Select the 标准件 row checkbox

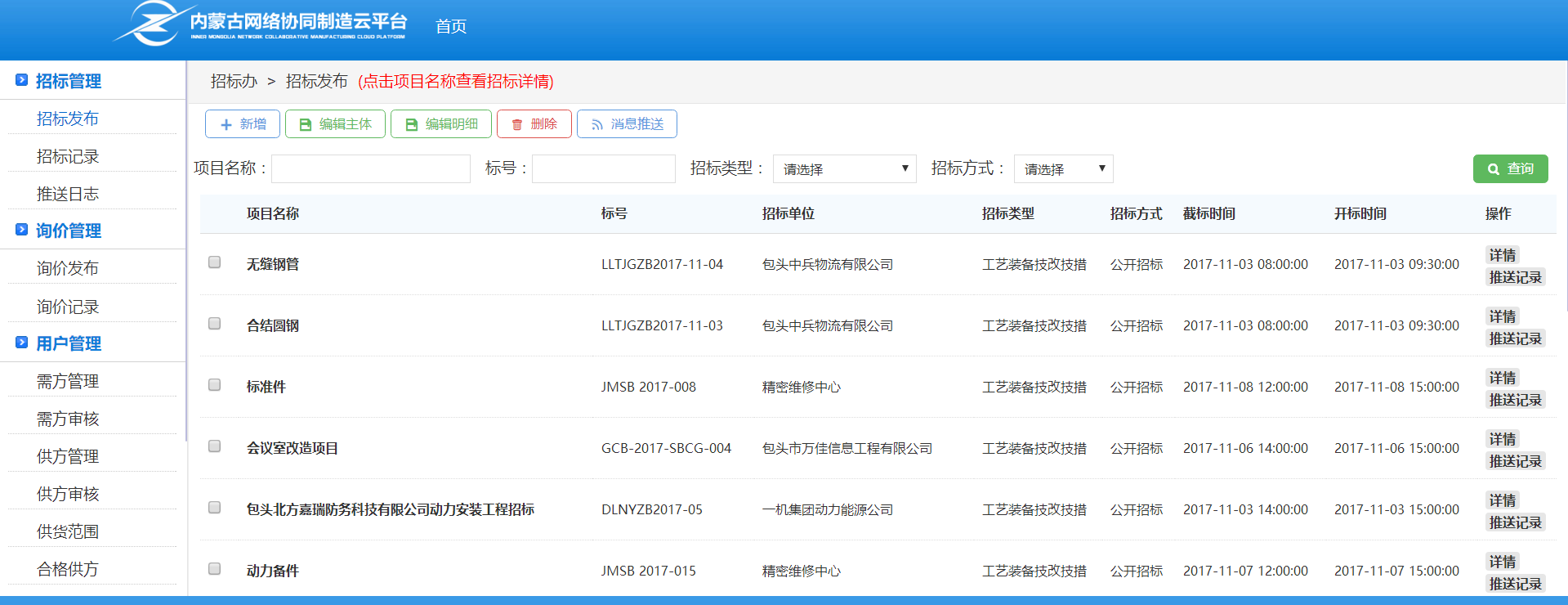[x=214, y=385]
